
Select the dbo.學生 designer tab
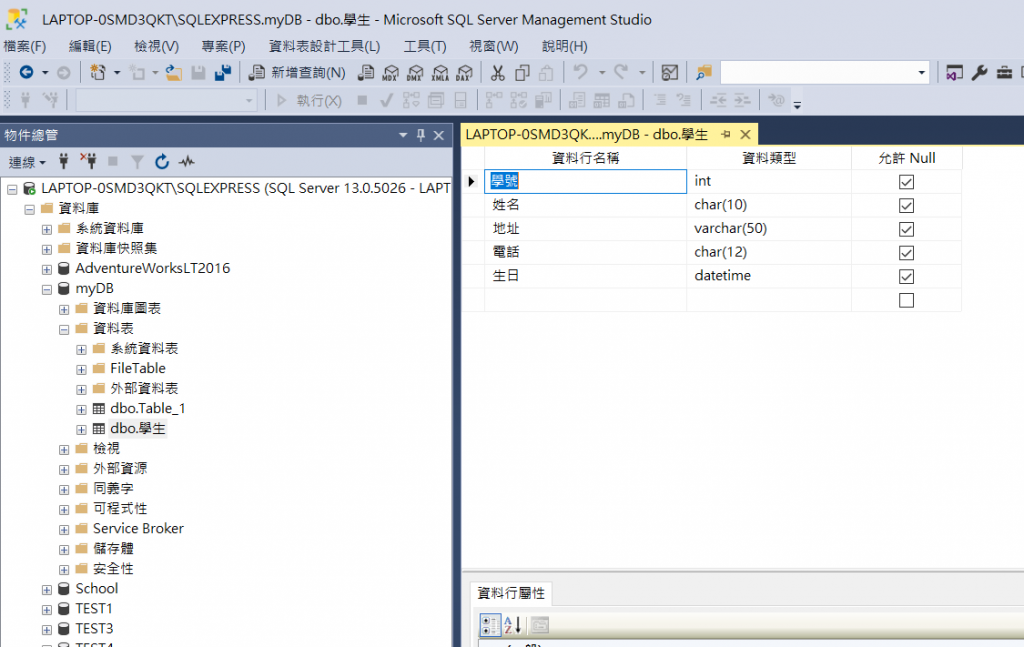coord(586,134)
